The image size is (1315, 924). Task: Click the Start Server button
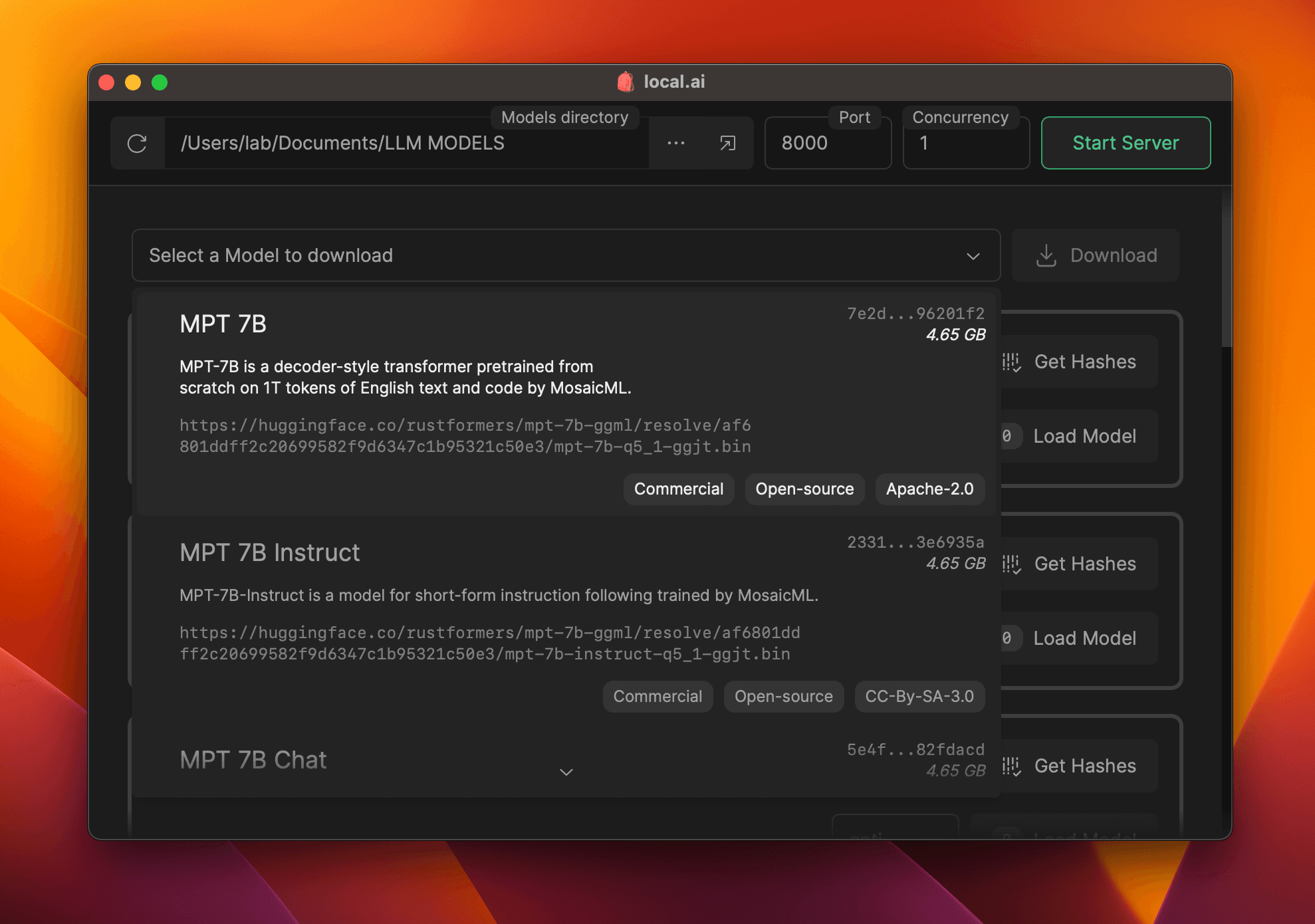click(x=1126, y=143)
